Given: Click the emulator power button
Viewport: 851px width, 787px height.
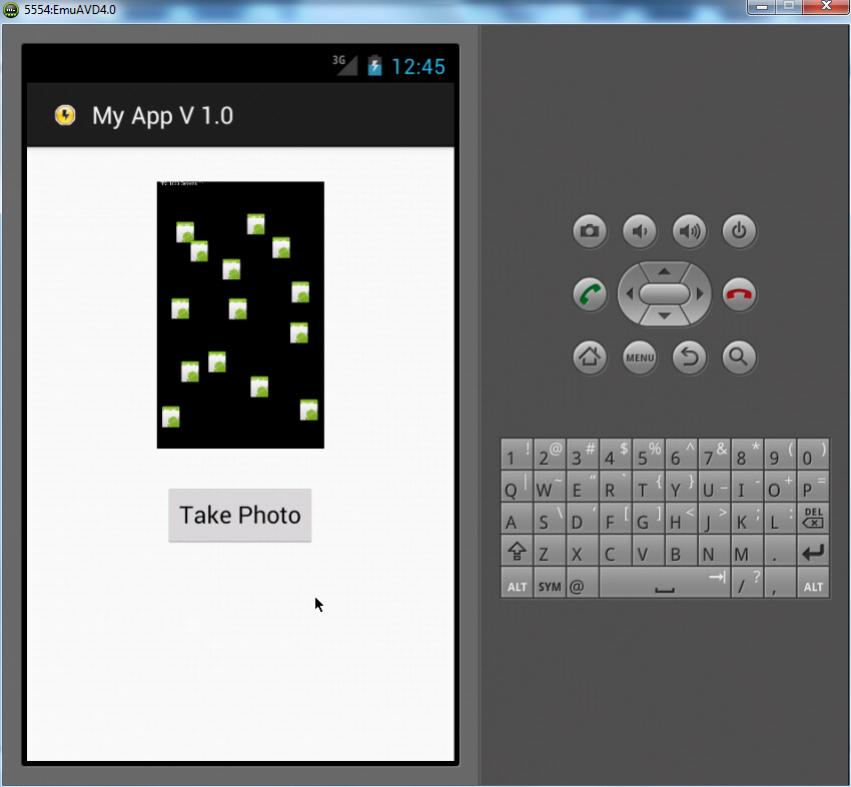Looking at the screenshot, I should tap(739, 231).
